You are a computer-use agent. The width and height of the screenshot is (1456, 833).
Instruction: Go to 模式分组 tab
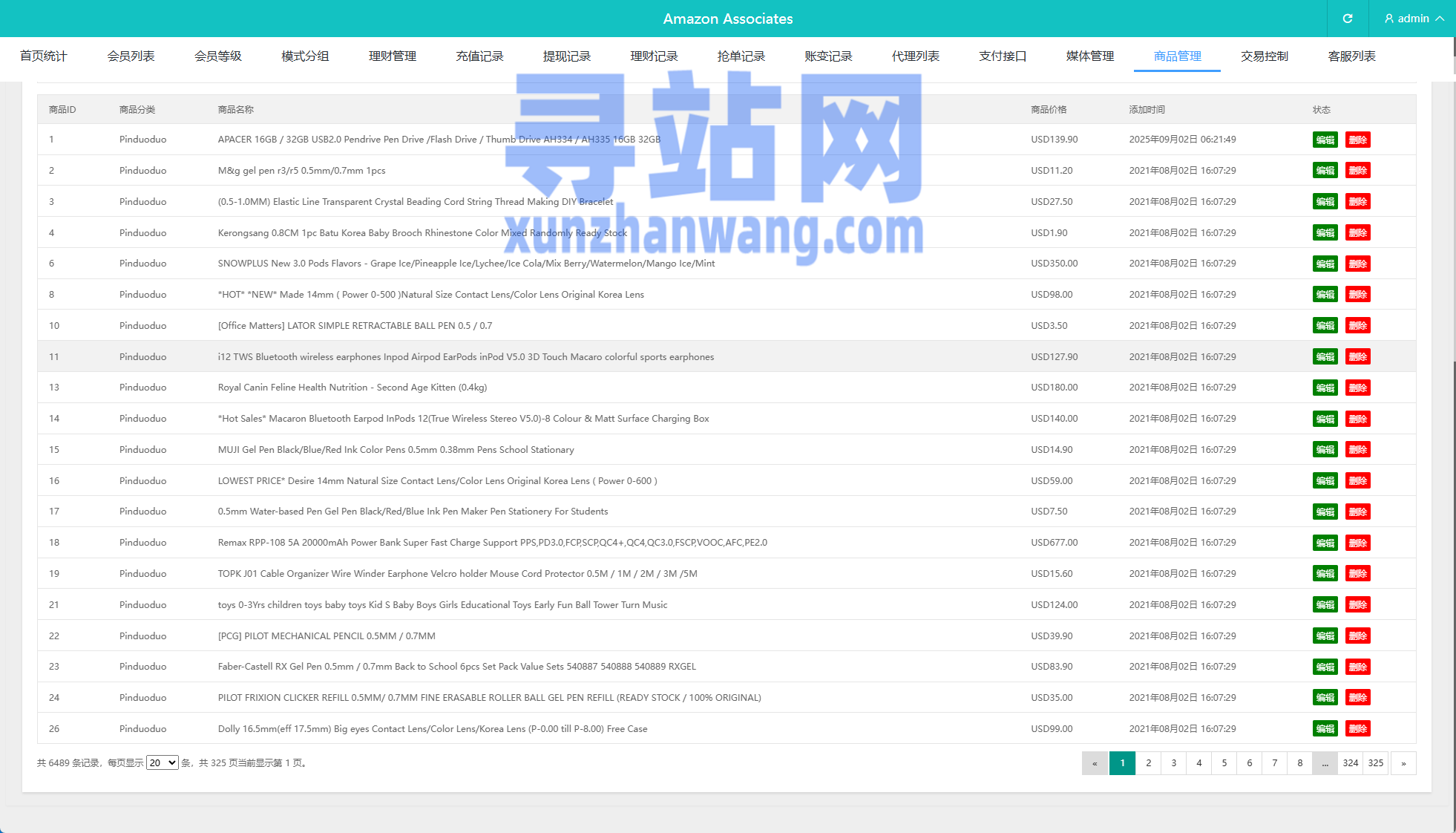pyautogui.click(x=305, y=56)
